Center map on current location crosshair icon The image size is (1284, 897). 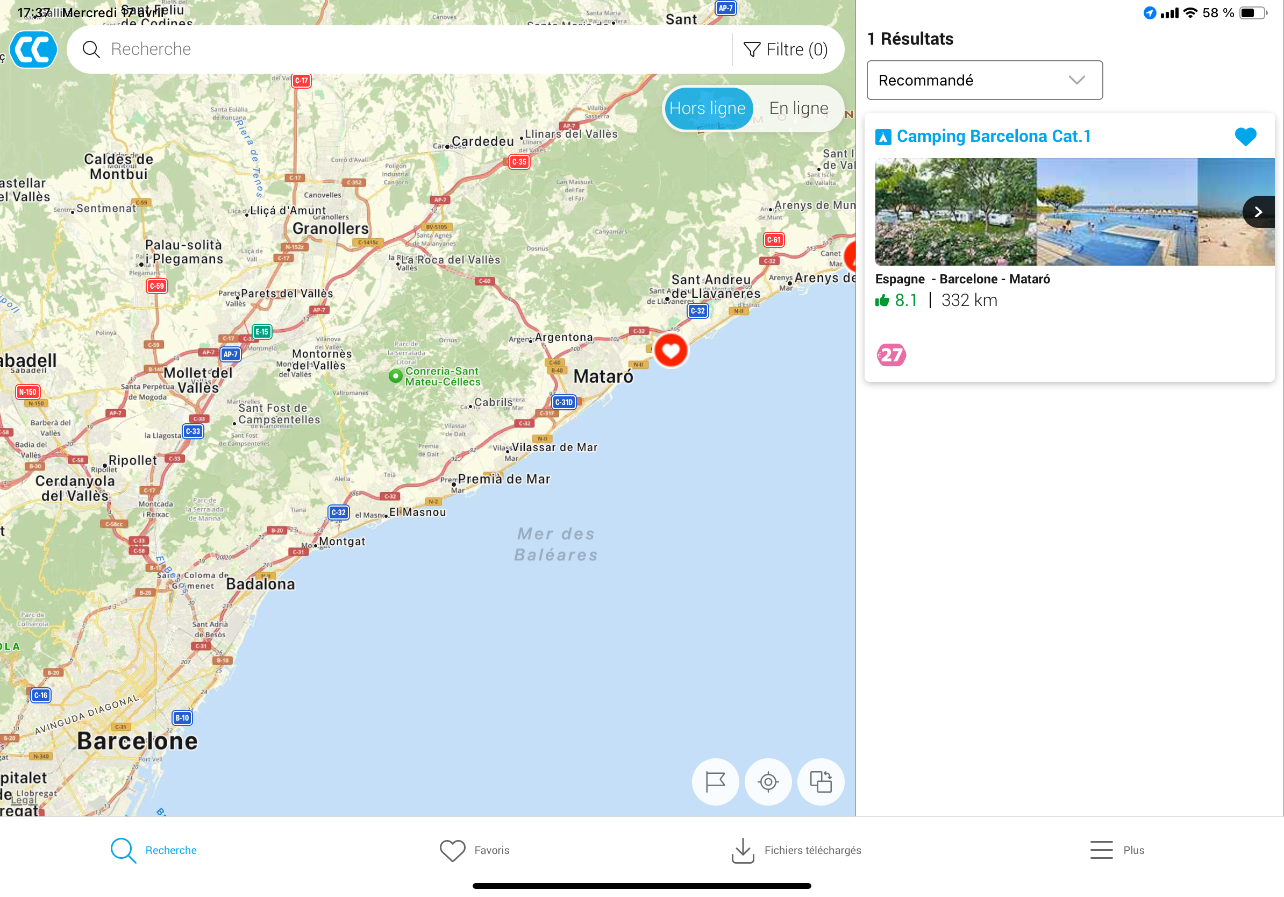[768, 782]
